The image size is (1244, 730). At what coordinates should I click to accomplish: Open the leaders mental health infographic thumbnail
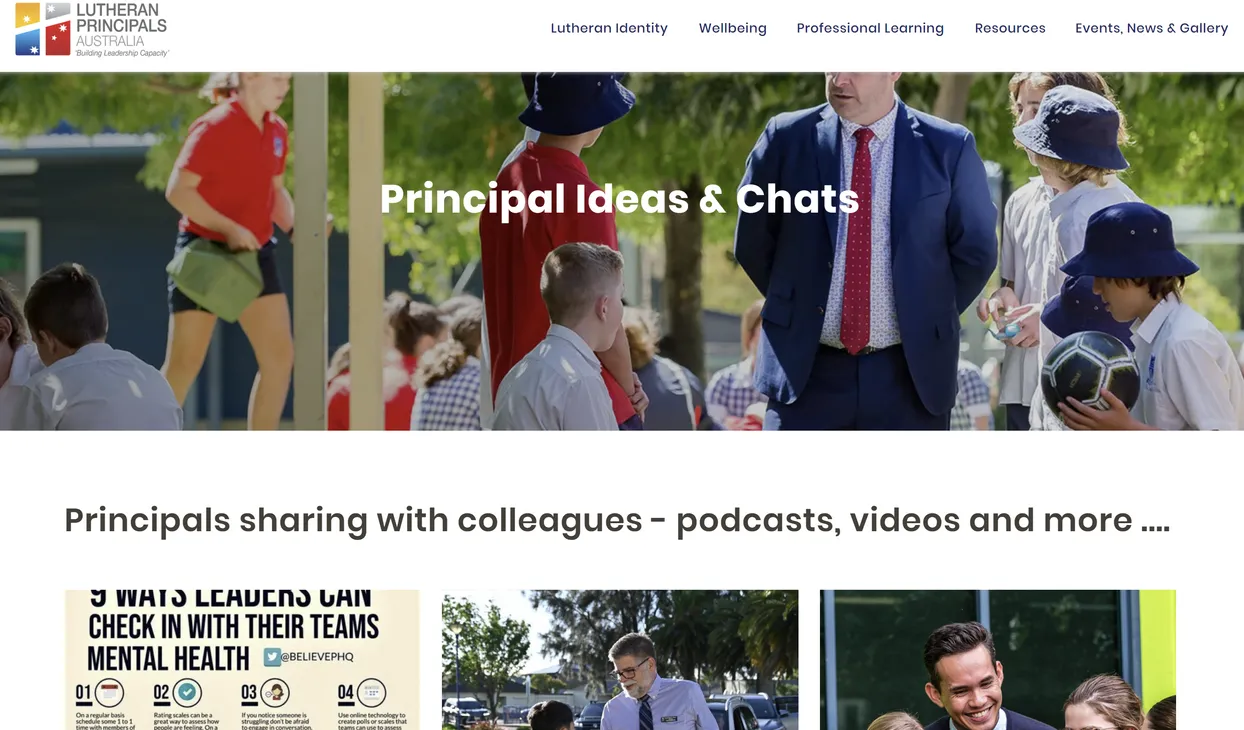click(242, 660)
